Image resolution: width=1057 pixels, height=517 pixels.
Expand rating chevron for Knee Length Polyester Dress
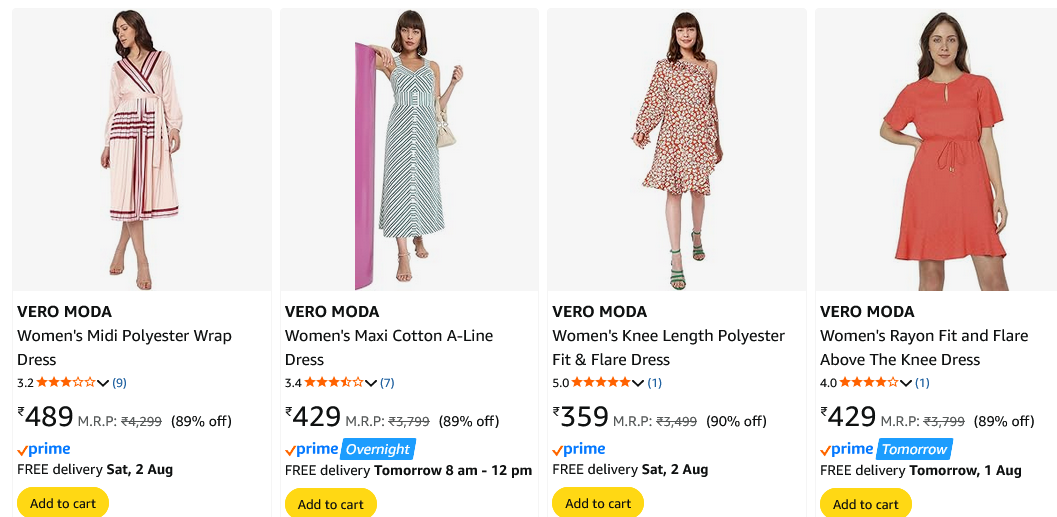[638, 383]
